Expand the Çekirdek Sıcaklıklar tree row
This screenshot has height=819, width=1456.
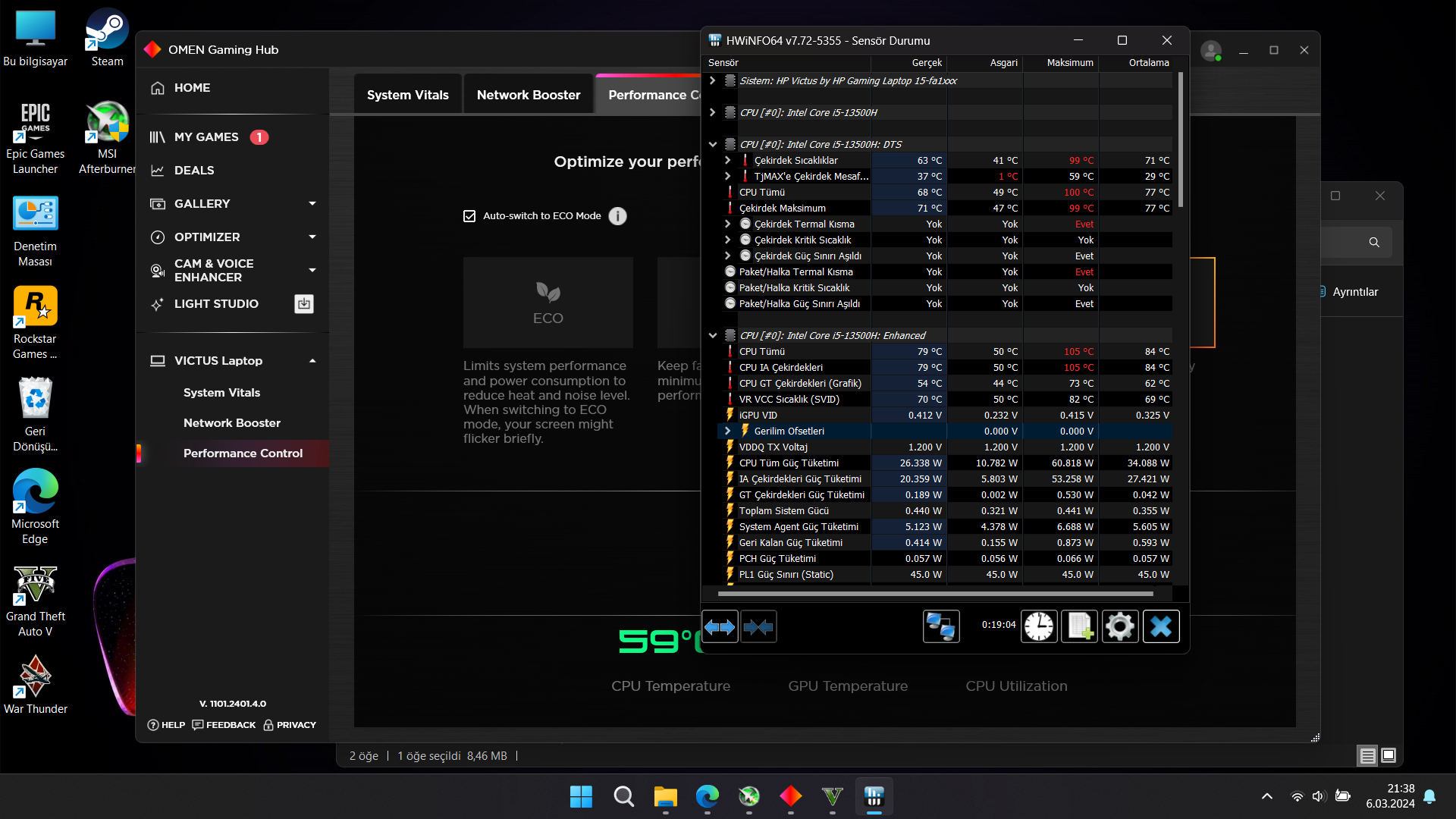tap(727, 160)
